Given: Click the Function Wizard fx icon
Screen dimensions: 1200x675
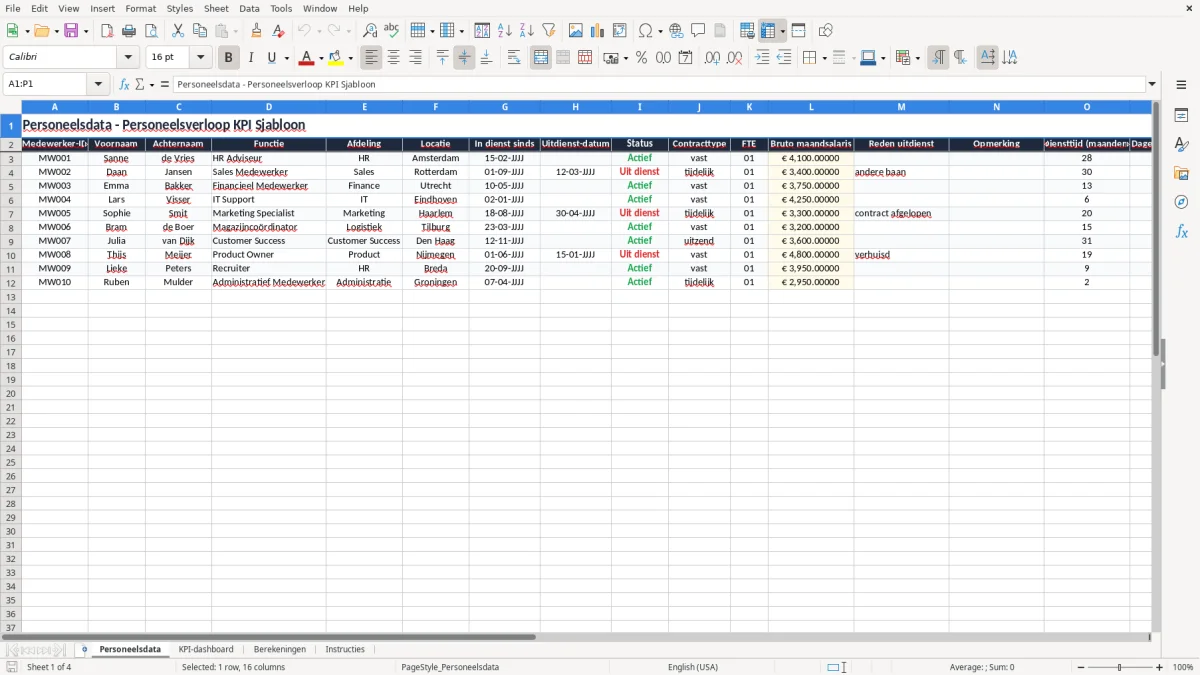Looking at the screenshot, I should [x=124, y=85].
